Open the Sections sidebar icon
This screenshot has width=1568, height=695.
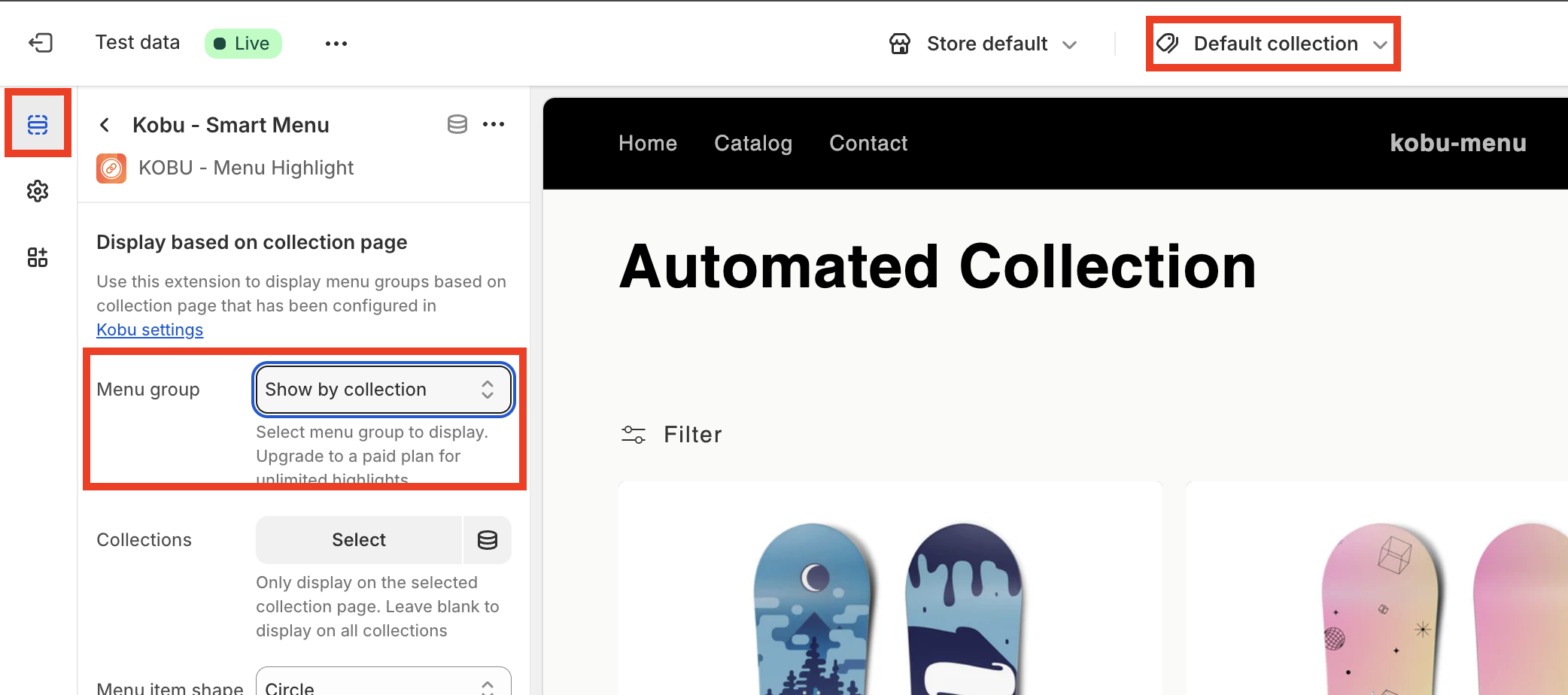point(38,124)
